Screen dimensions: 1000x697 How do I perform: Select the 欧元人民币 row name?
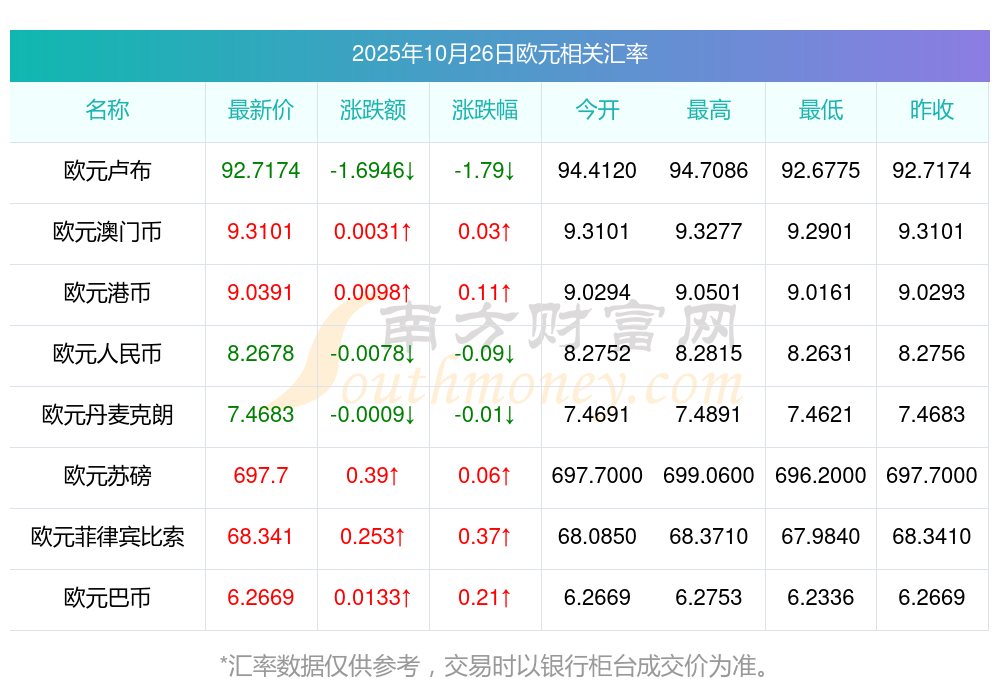click(107, 354)
